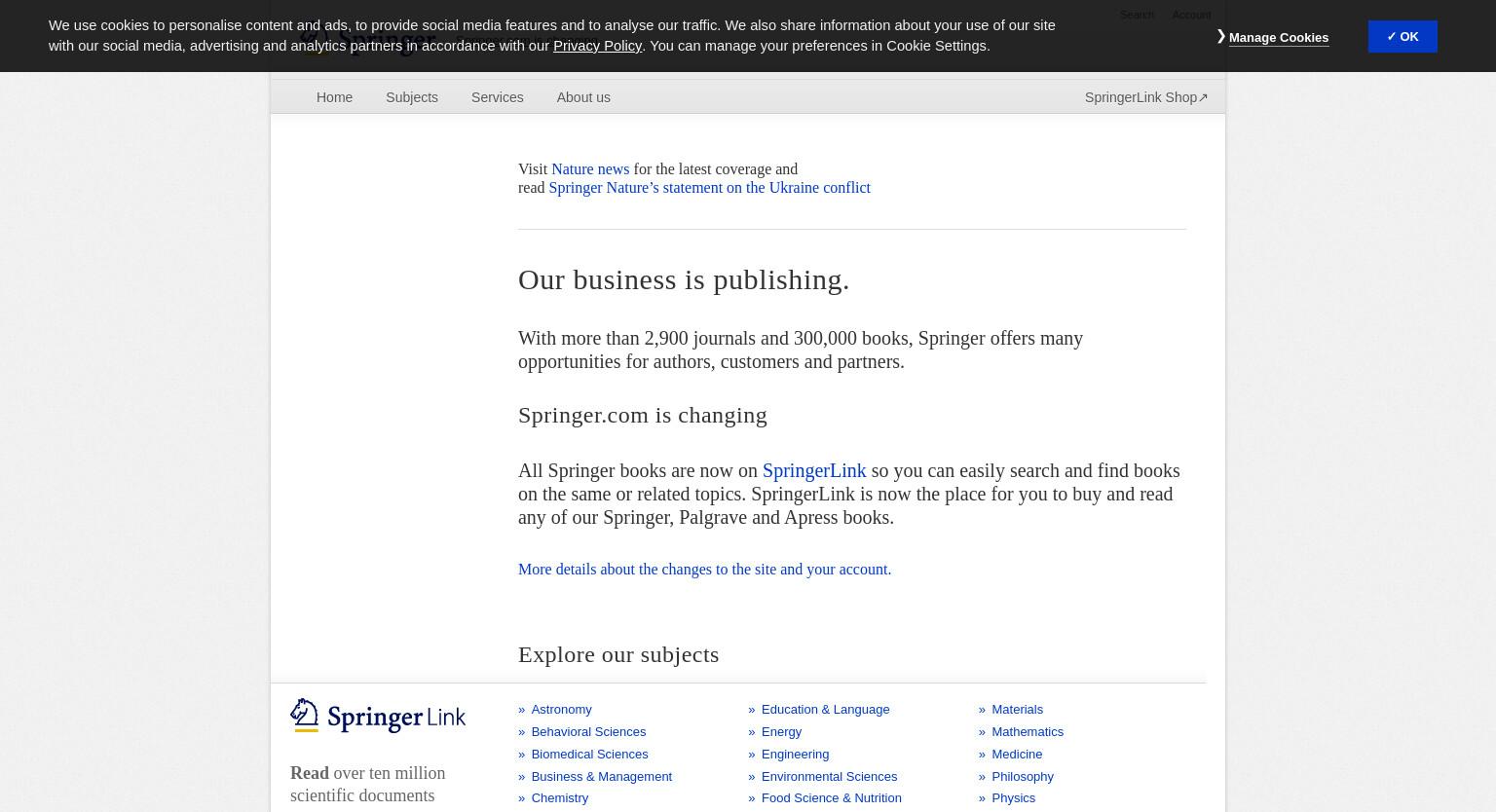Select the Physics subject
This screenshot has height=812, width=1496.
[x=1013, y=797]
